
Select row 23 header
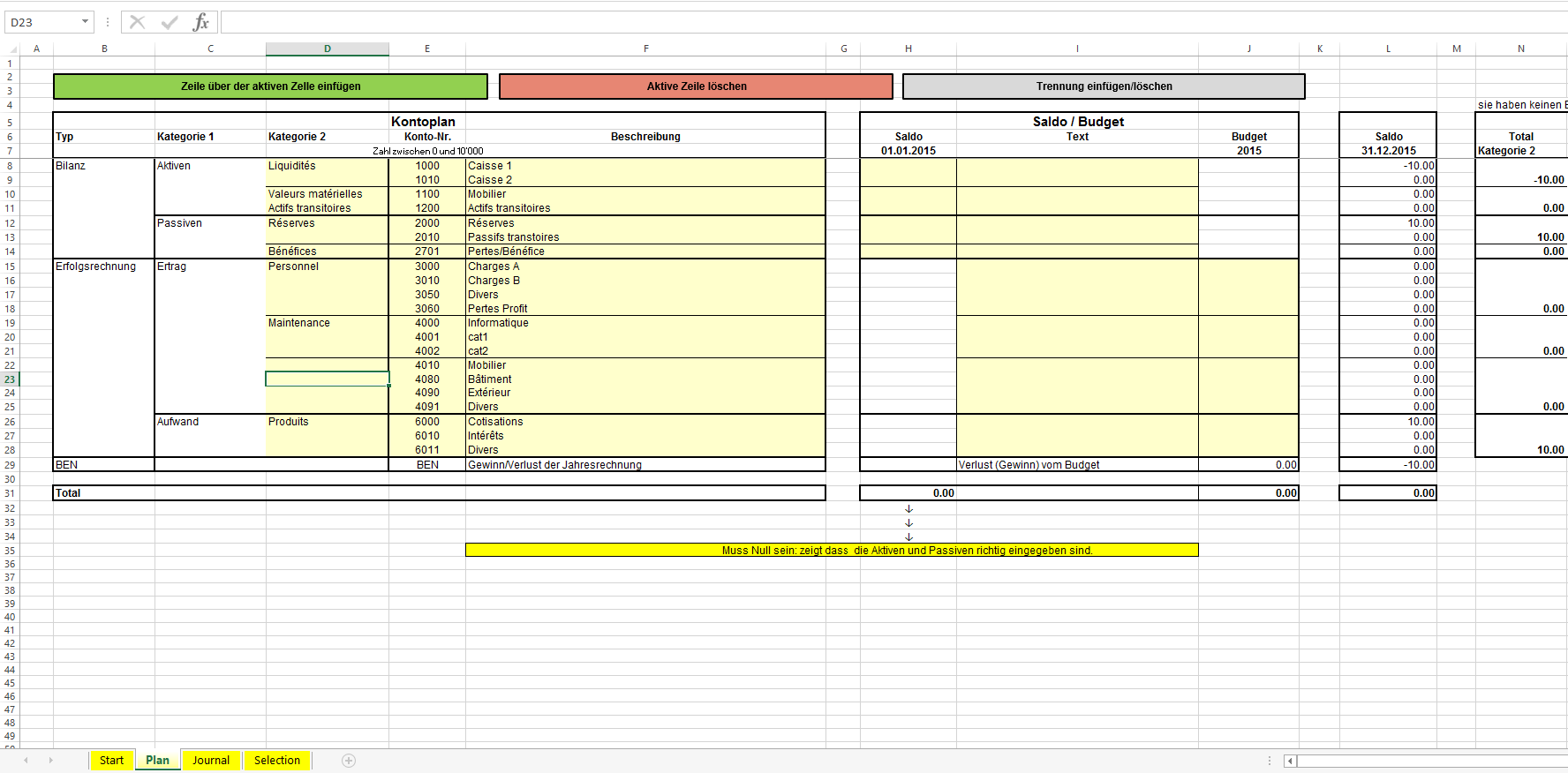point(10,379)
